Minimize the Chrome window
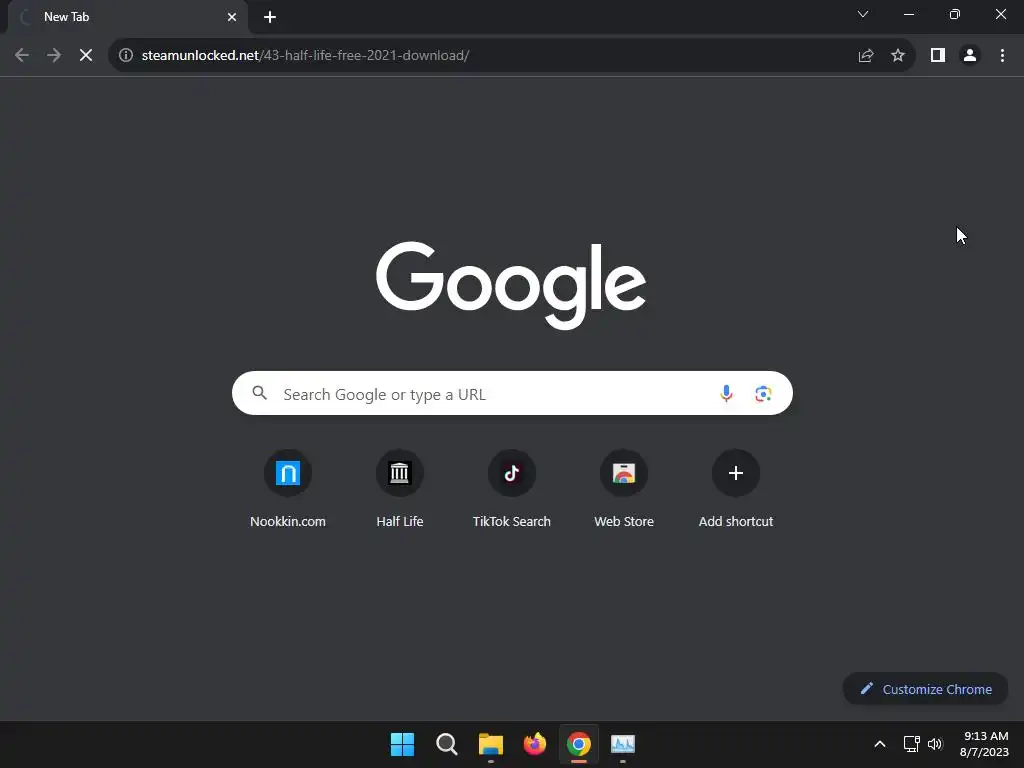Screen dimensions: 1024x768 909,14
